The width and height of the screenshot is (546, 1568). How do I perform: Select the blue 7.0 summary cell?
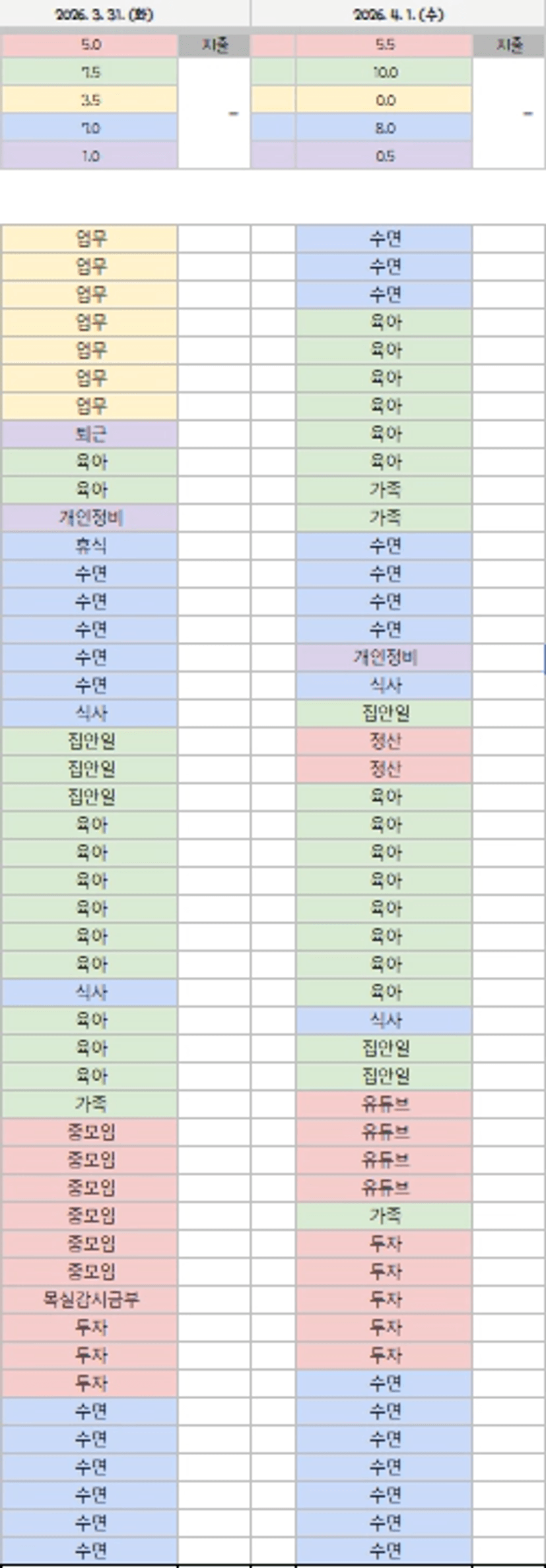90,128
